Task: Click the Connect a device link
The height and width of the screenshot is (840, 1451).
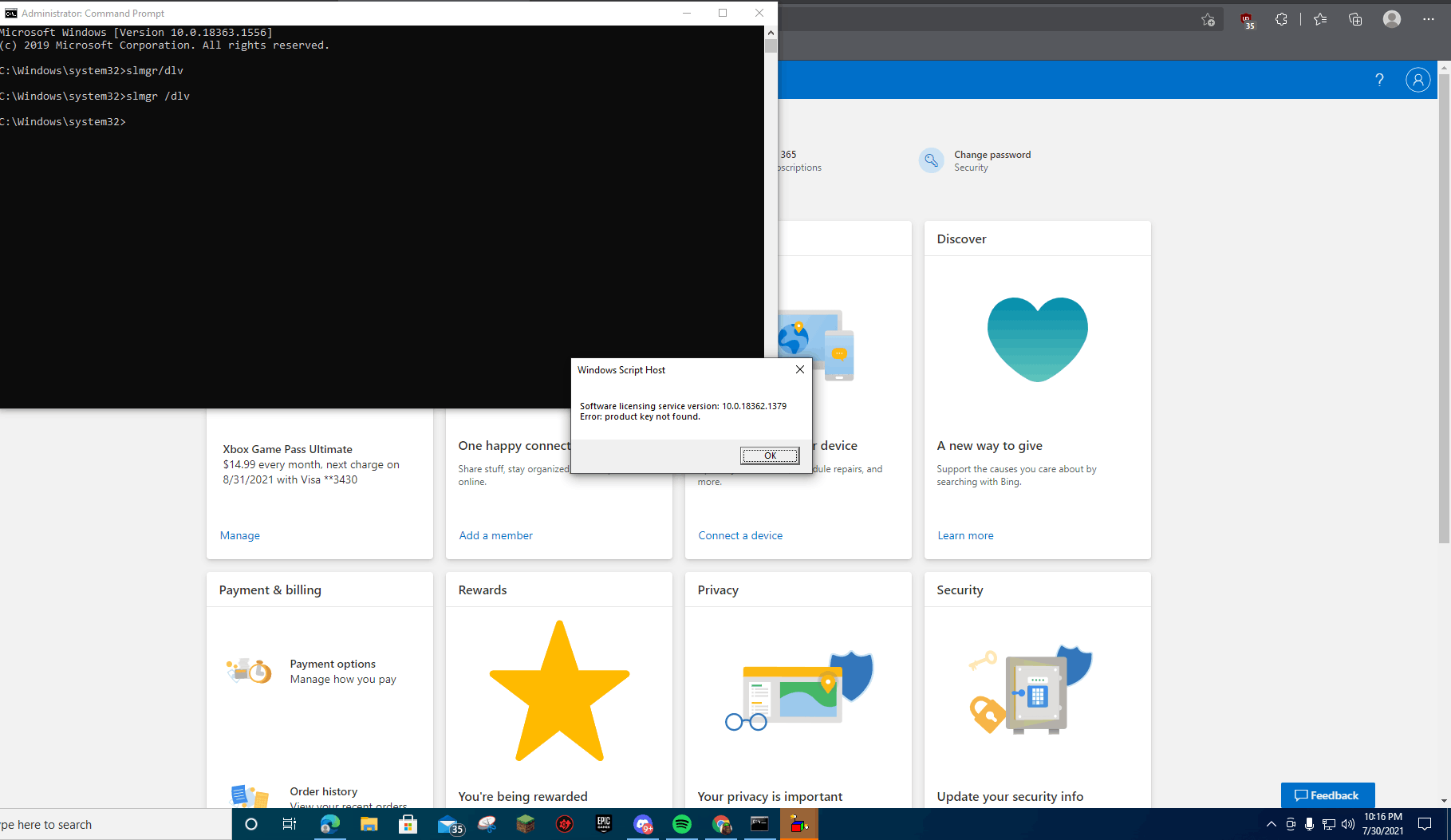Action: (740, 535)
